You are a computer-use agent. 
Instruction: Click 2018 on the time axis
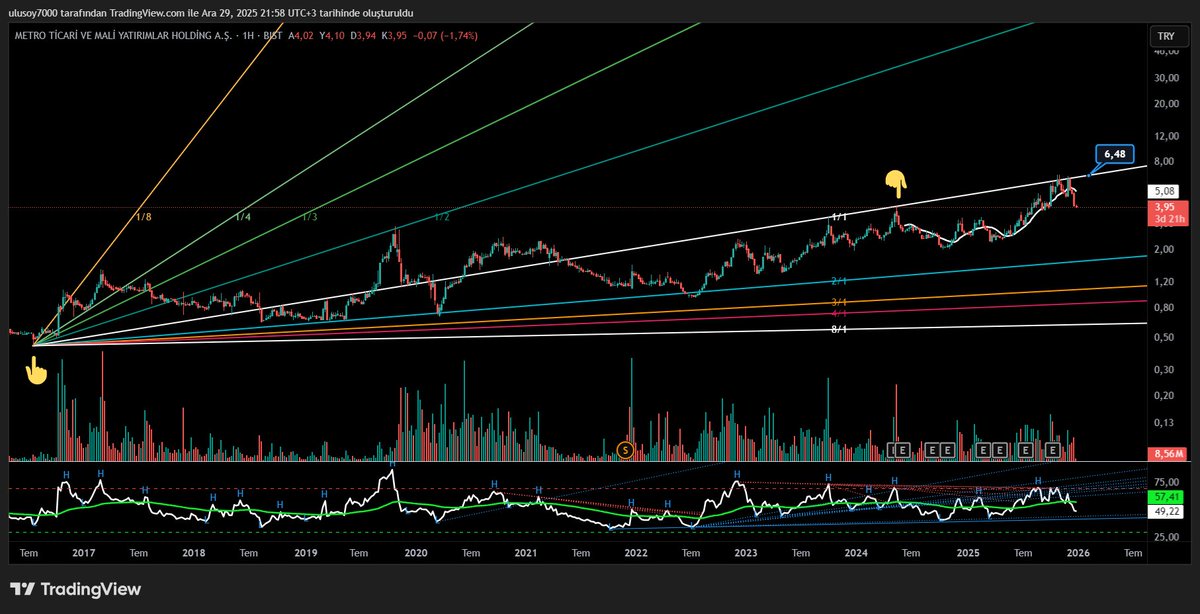click(x=194, y=552)
